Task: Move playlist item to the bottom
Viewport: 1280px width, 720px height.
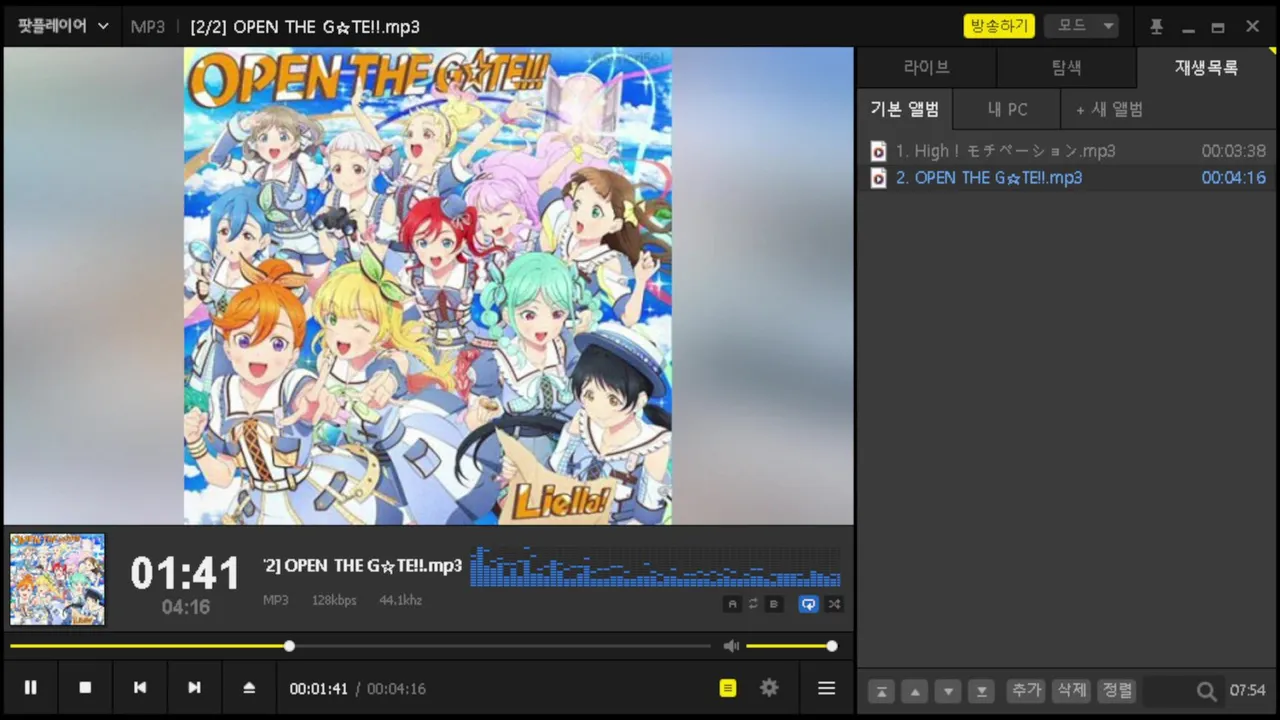Action: click(x=982, y=691)
